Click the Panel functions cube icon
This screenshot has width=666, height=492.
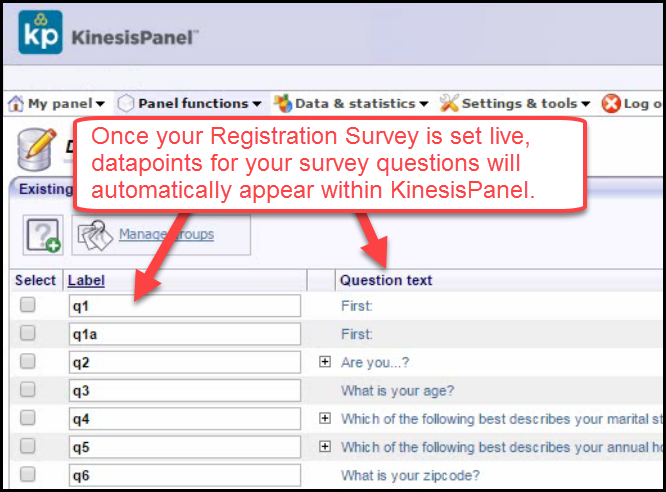126,103
